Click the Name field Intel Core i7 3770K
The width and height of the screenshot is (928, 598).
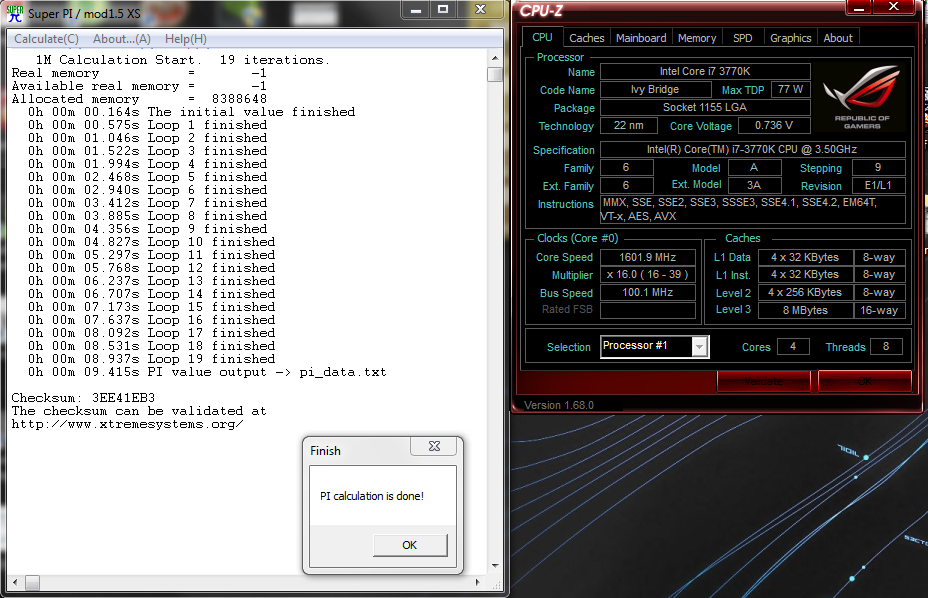click(705, 72)
